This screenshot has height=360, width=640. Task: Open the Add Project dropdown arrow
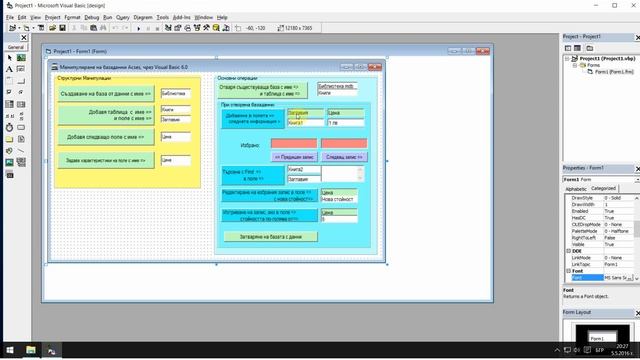(18, 28)
